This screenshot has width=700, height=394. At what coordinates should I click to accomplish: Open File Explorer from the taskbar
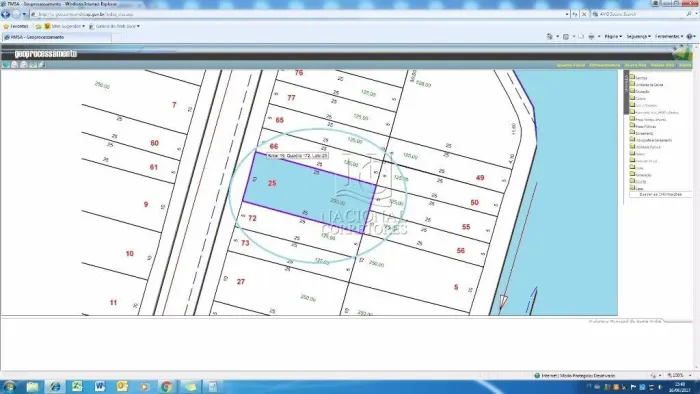click(x=32, y=386)
